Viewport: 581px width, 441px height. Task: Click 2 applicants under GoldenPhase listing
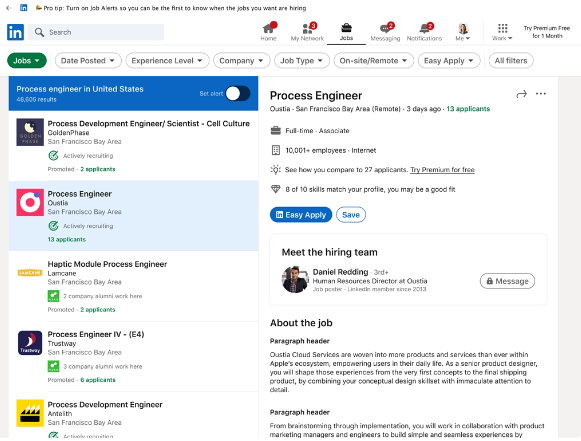(98, 169)
